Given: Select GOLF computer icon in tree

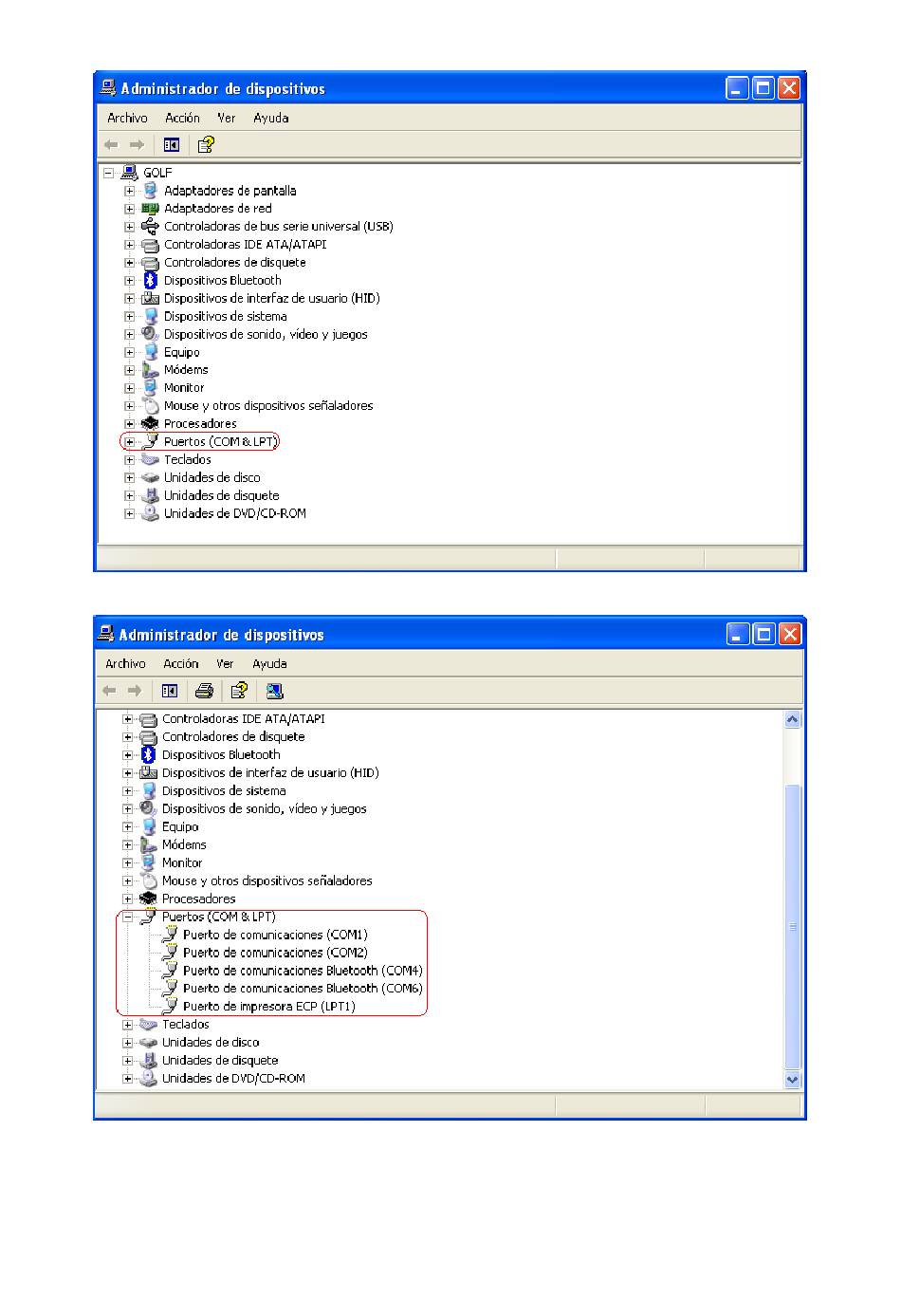Looking at the screenshot, I should [130, 173].
